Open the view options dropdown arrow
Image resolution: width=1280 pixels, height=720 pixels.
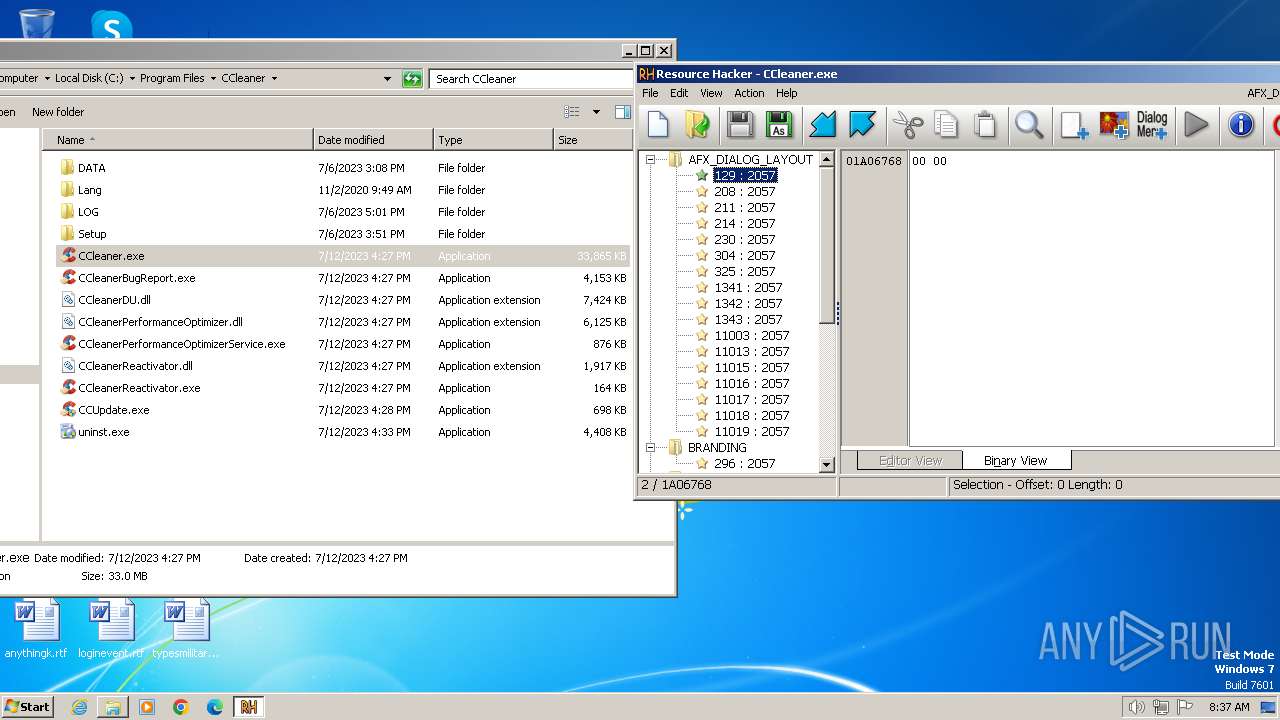click(596, 112)
